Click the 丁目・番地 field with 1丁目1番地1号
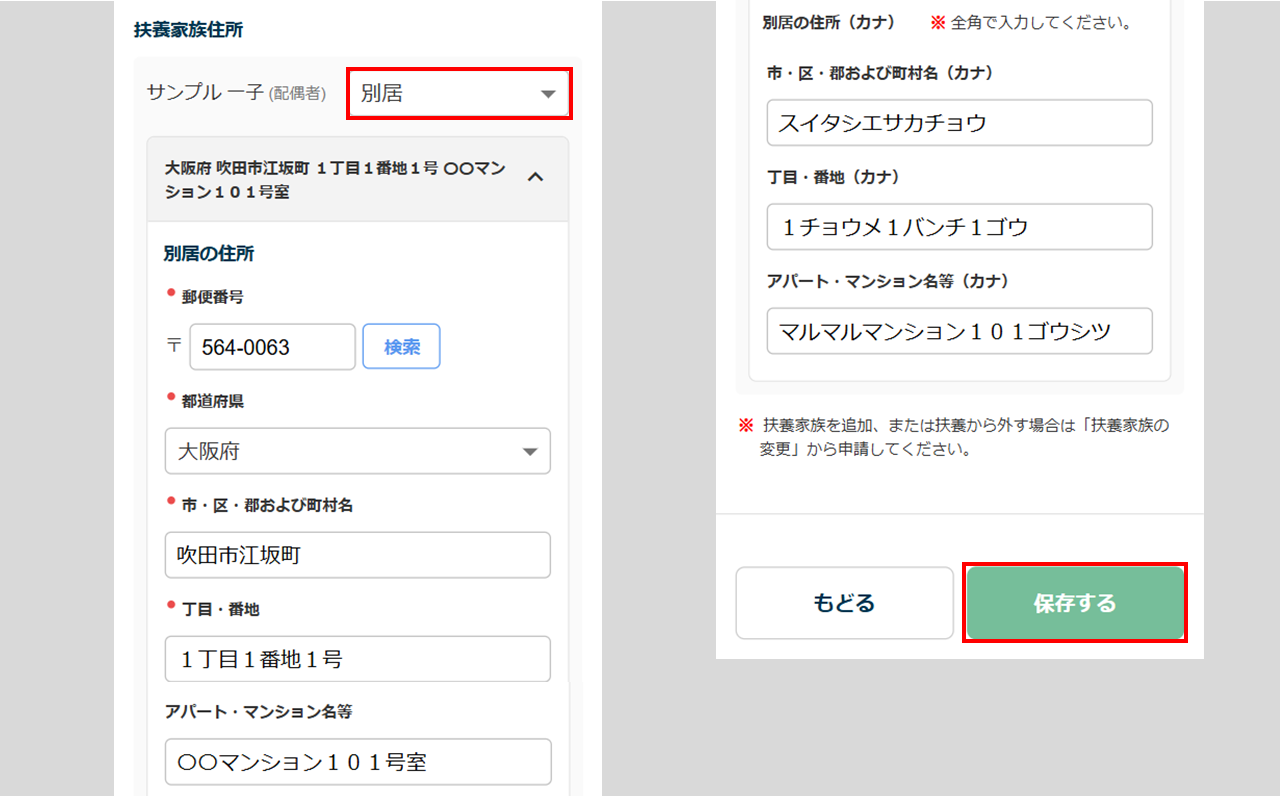The height and width of the screenshot is (796, 1280). 357,659
